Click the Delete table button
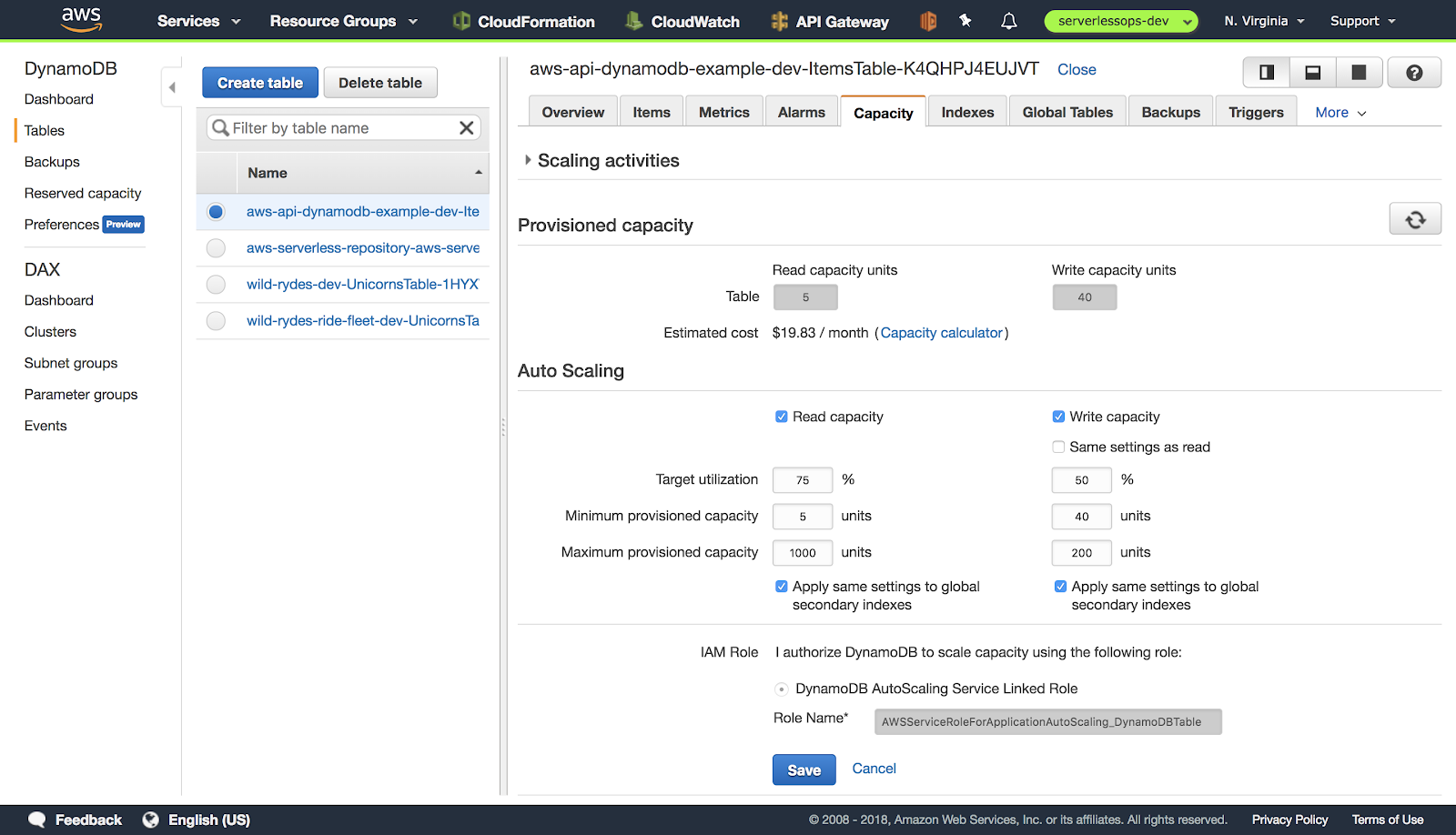The height and width of the screenshot is (835, 1456). 380,83
